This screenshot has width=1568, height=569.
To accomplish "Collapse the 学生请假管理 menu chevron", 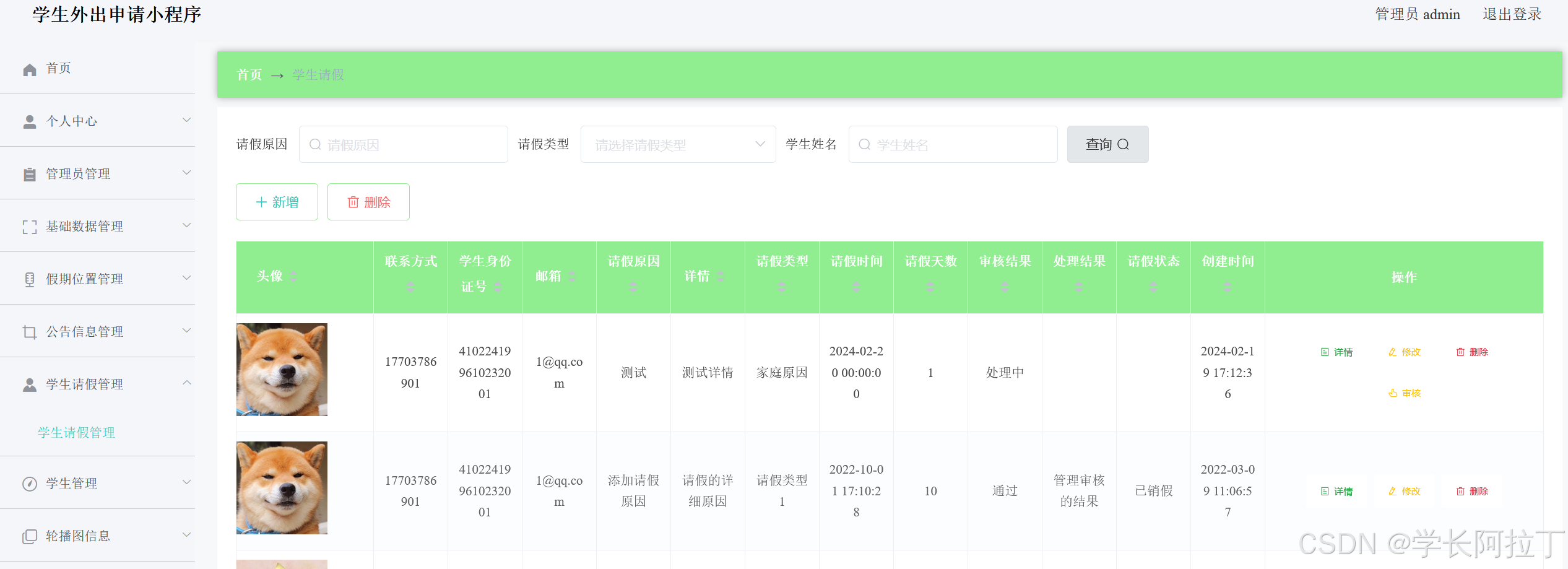I will (186, 383).
